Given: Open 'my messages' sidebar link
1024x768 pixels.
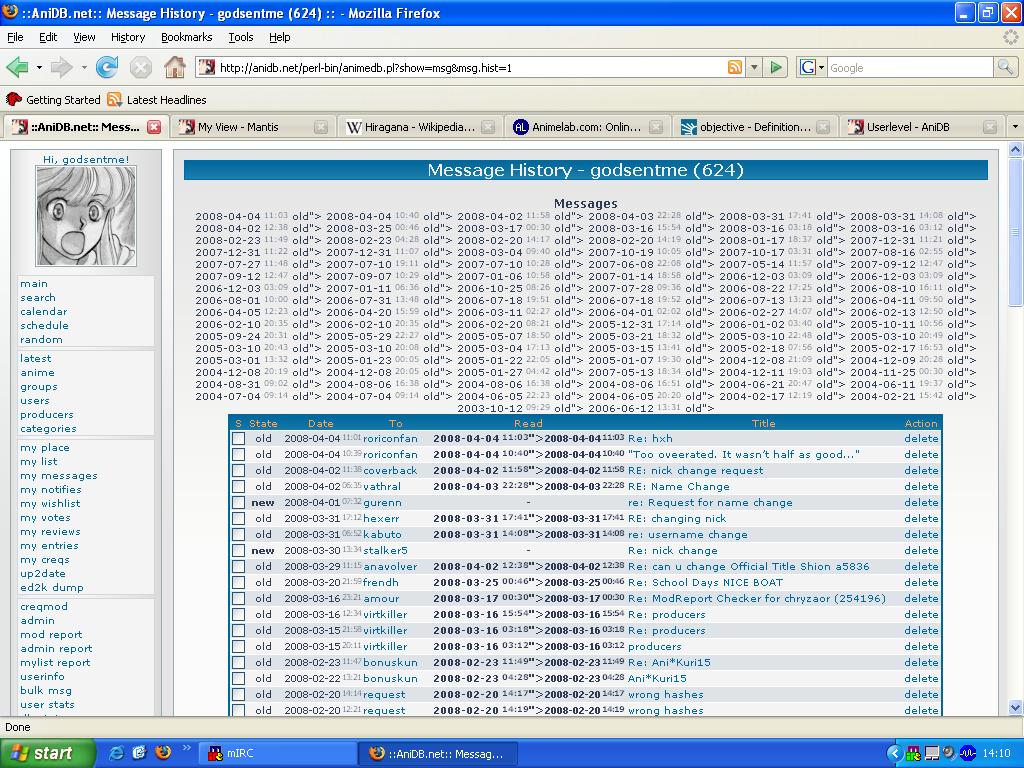Looking at the screenshot, I should [x=59, y=476].
